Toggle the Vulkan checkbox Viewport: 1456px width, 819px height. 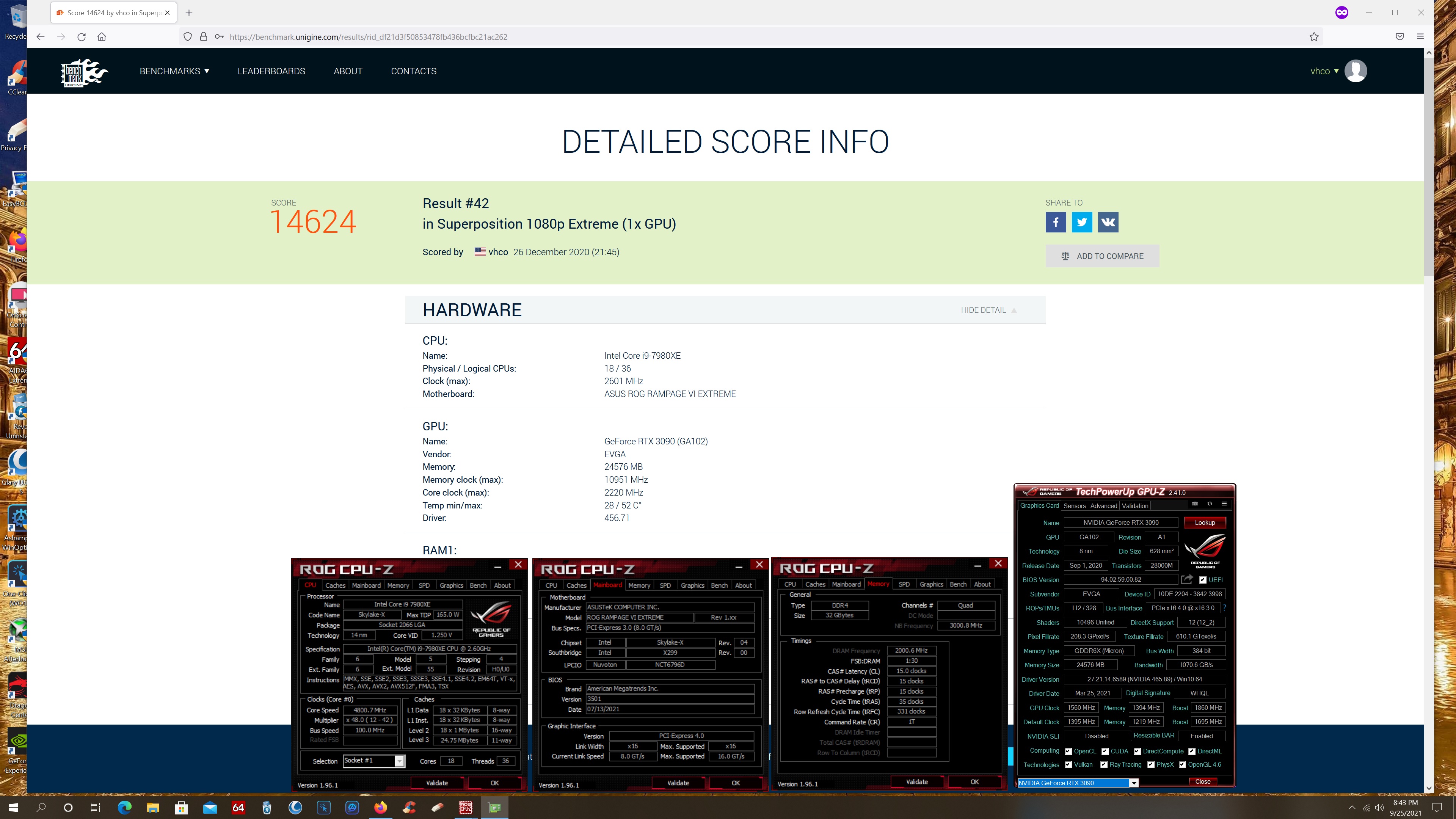pos(1068,765)
